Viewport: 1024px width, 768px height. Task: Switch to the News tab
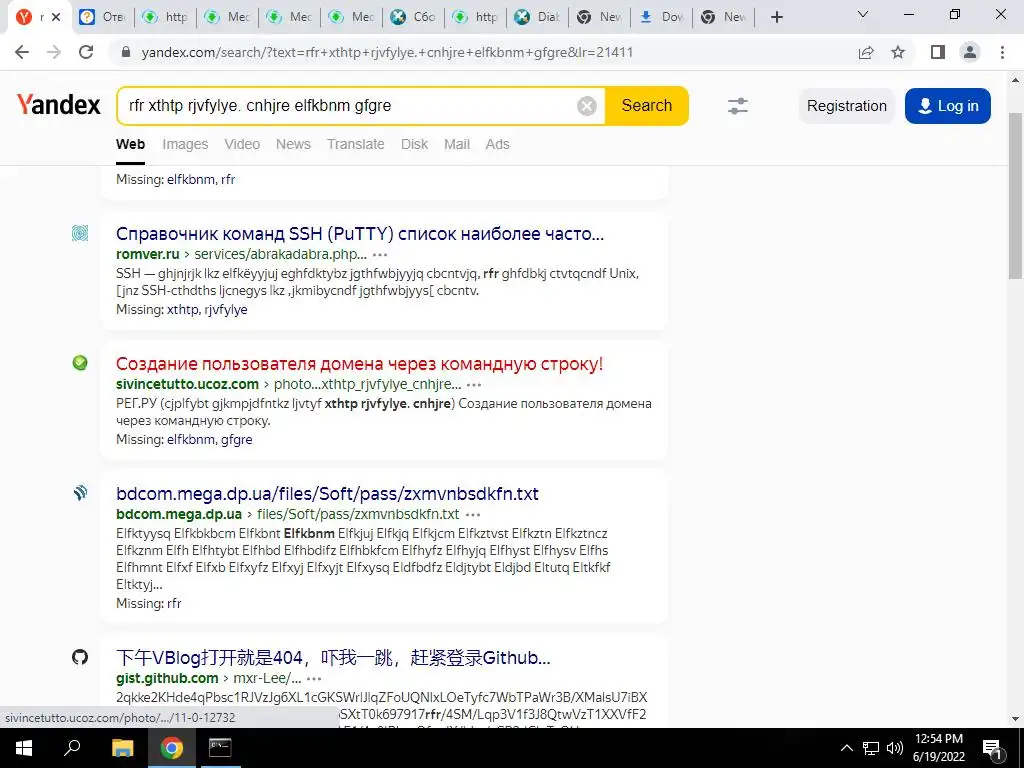click(x=293, y=144)
